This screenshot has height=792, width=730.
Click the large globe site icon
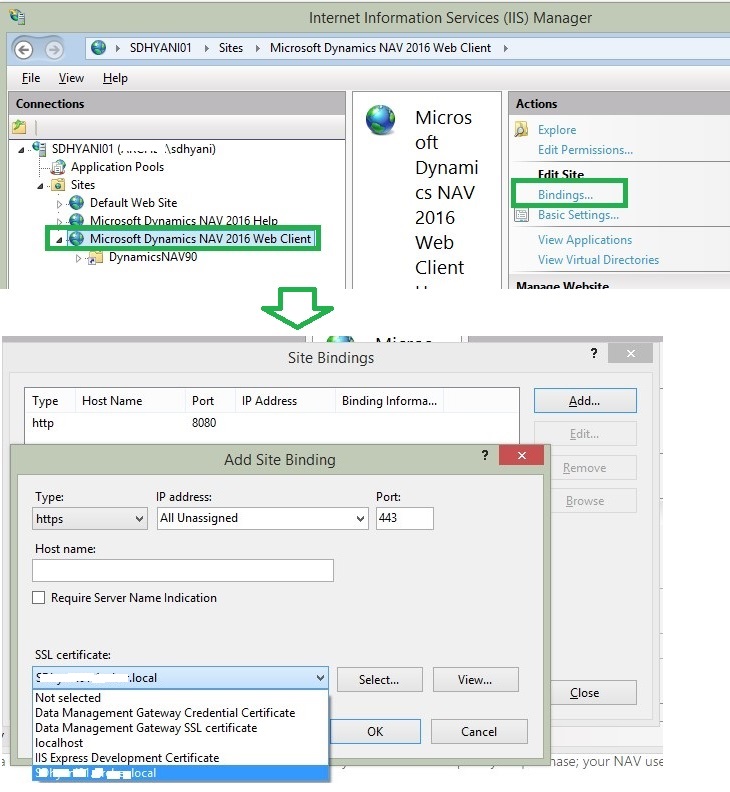(x=380, y=120)
